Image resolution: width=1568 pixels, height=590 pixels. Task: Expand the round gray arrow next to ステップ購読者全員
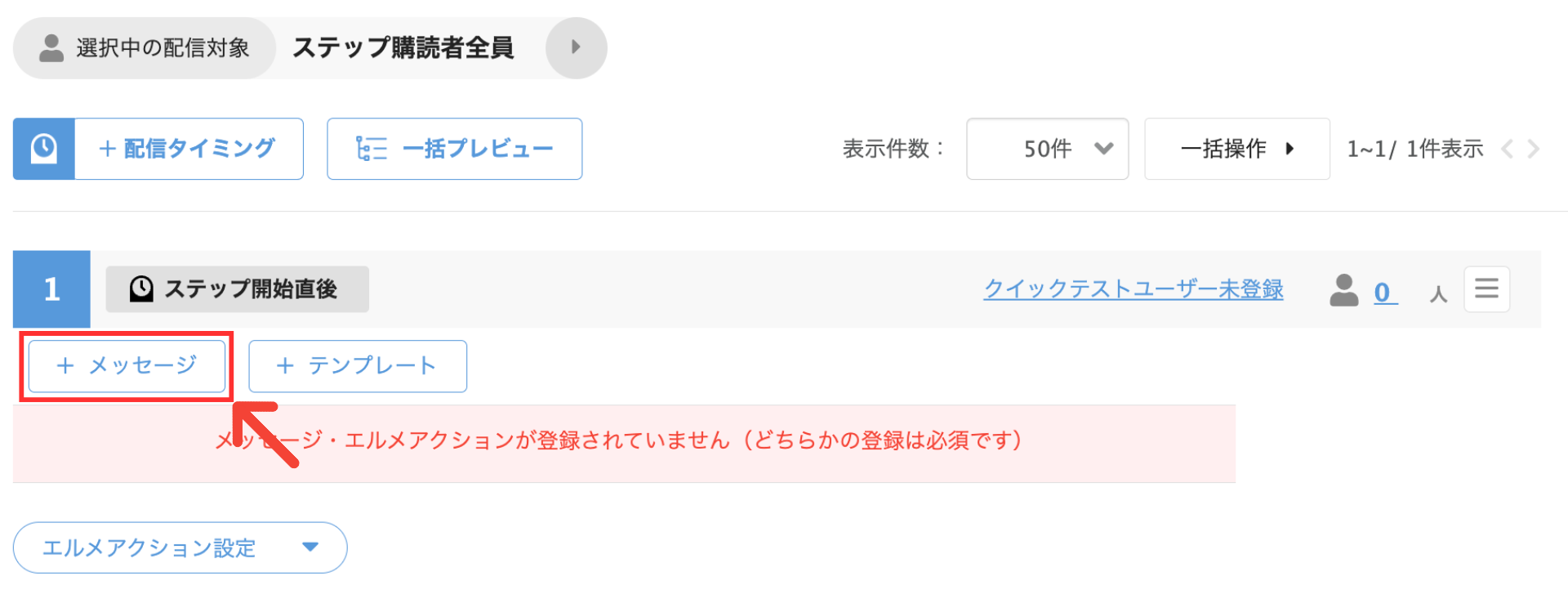tap(576, 47)
